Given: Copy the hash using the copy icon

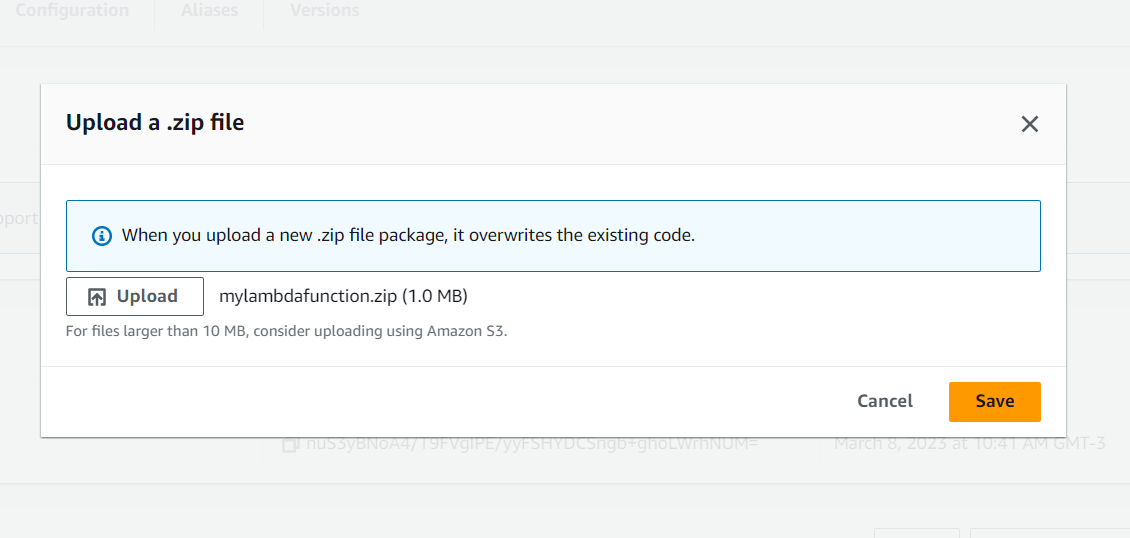Looking at the screenshot, I should point(291,444).
